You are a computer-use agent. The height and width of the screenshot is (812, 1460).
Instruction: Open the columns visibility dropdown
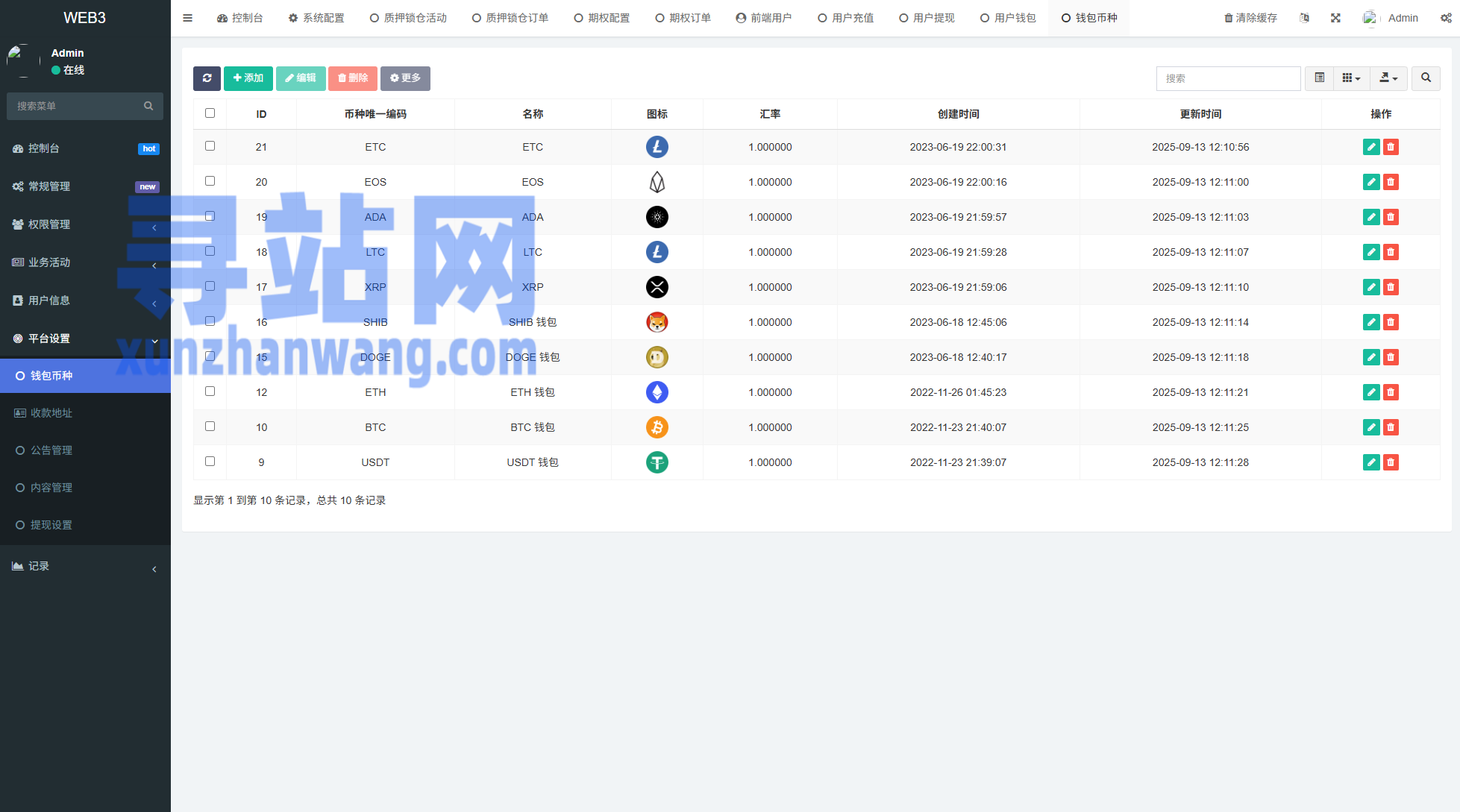coord(1351,78)
